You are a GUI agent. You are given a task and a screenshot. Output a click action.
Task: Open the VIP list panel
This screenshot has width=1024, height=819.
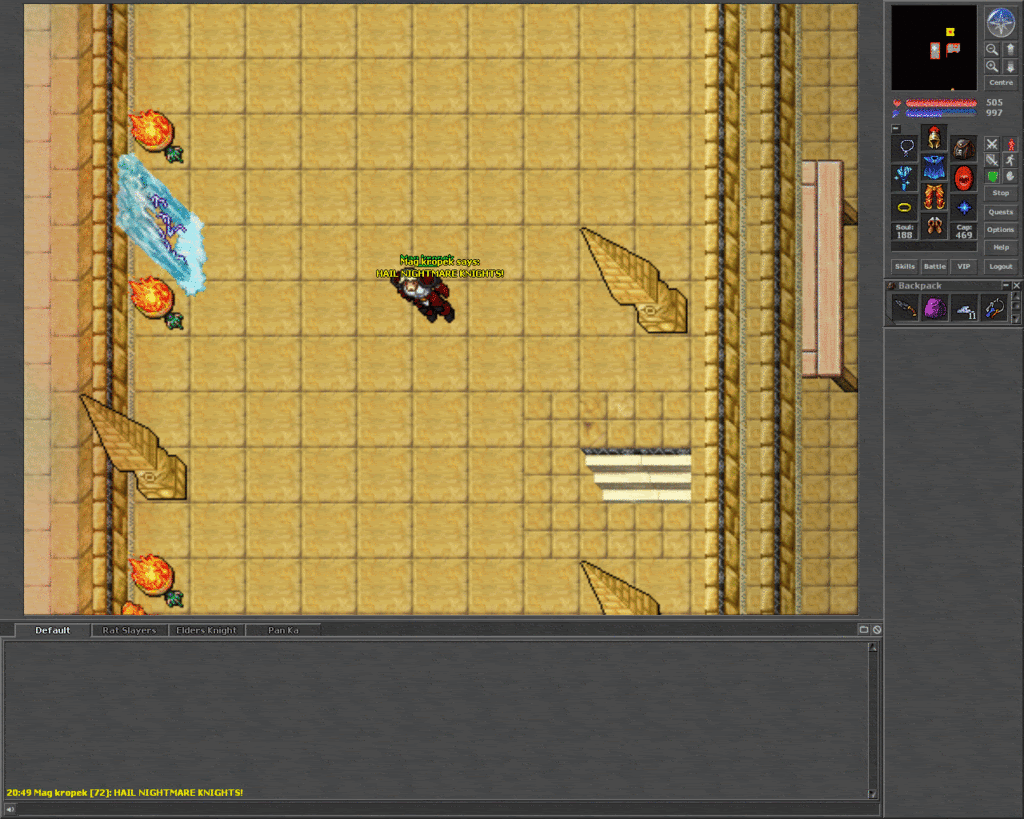(964, 266)
